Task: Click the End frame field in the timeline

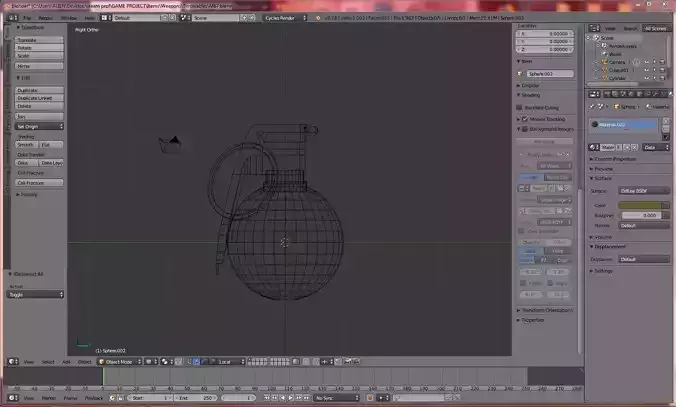Action: [x=197, y=398]
